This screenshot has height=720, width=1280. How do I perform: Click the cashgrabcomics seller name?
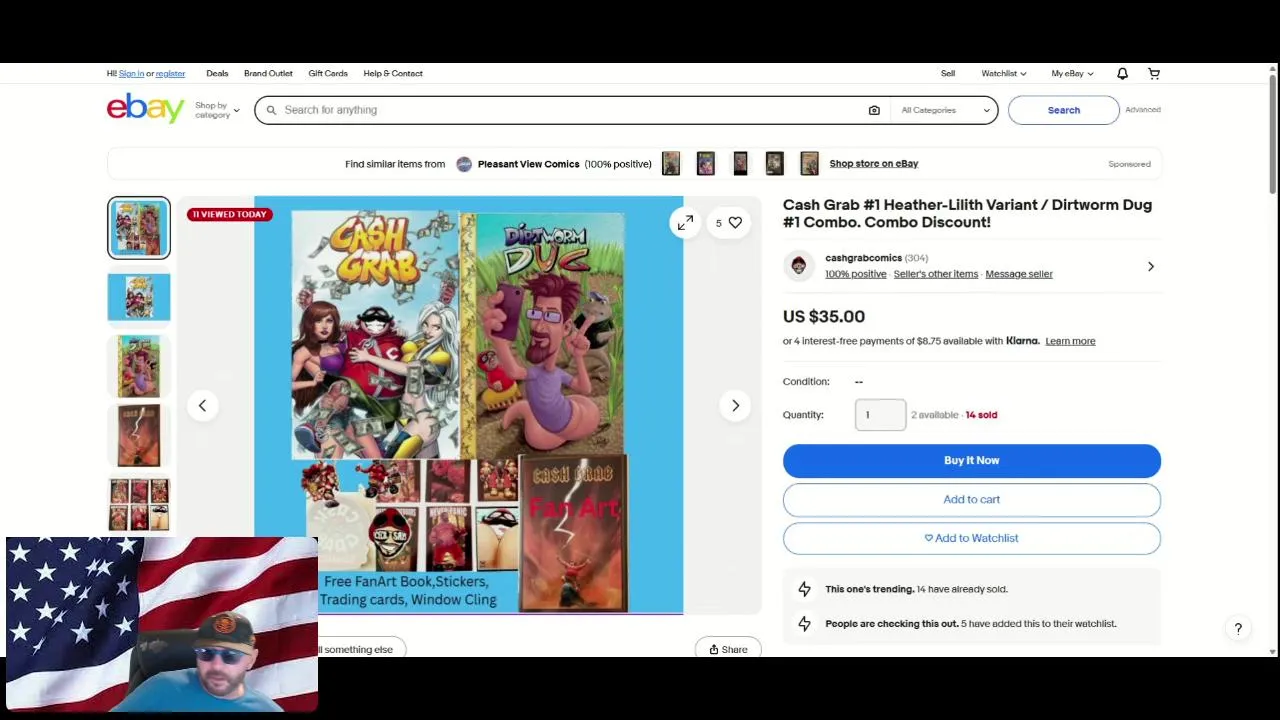click(863, 258)
